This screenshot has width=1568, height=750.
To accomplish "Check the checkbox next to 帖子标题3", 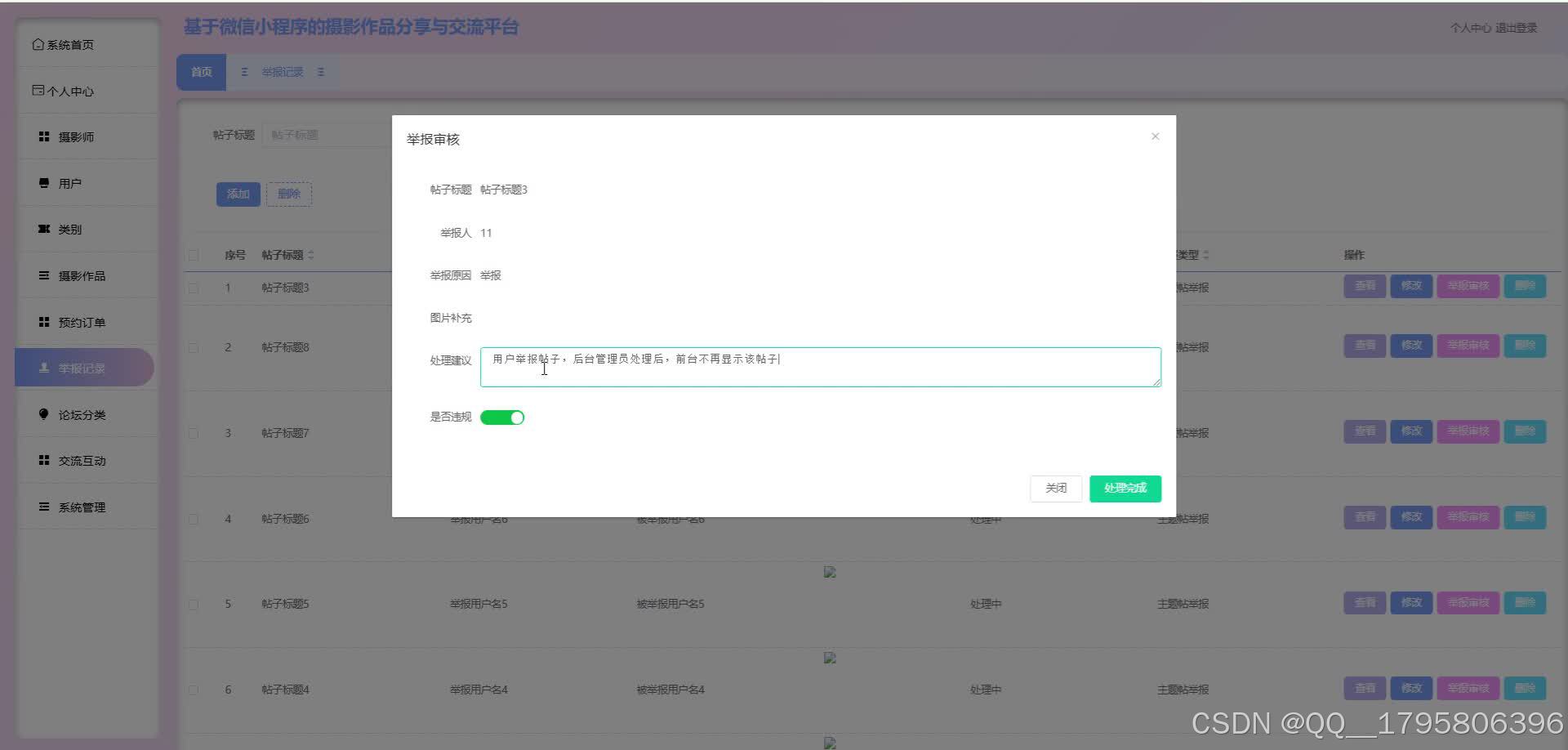I will pyautogui.click(x=193, y=288).
